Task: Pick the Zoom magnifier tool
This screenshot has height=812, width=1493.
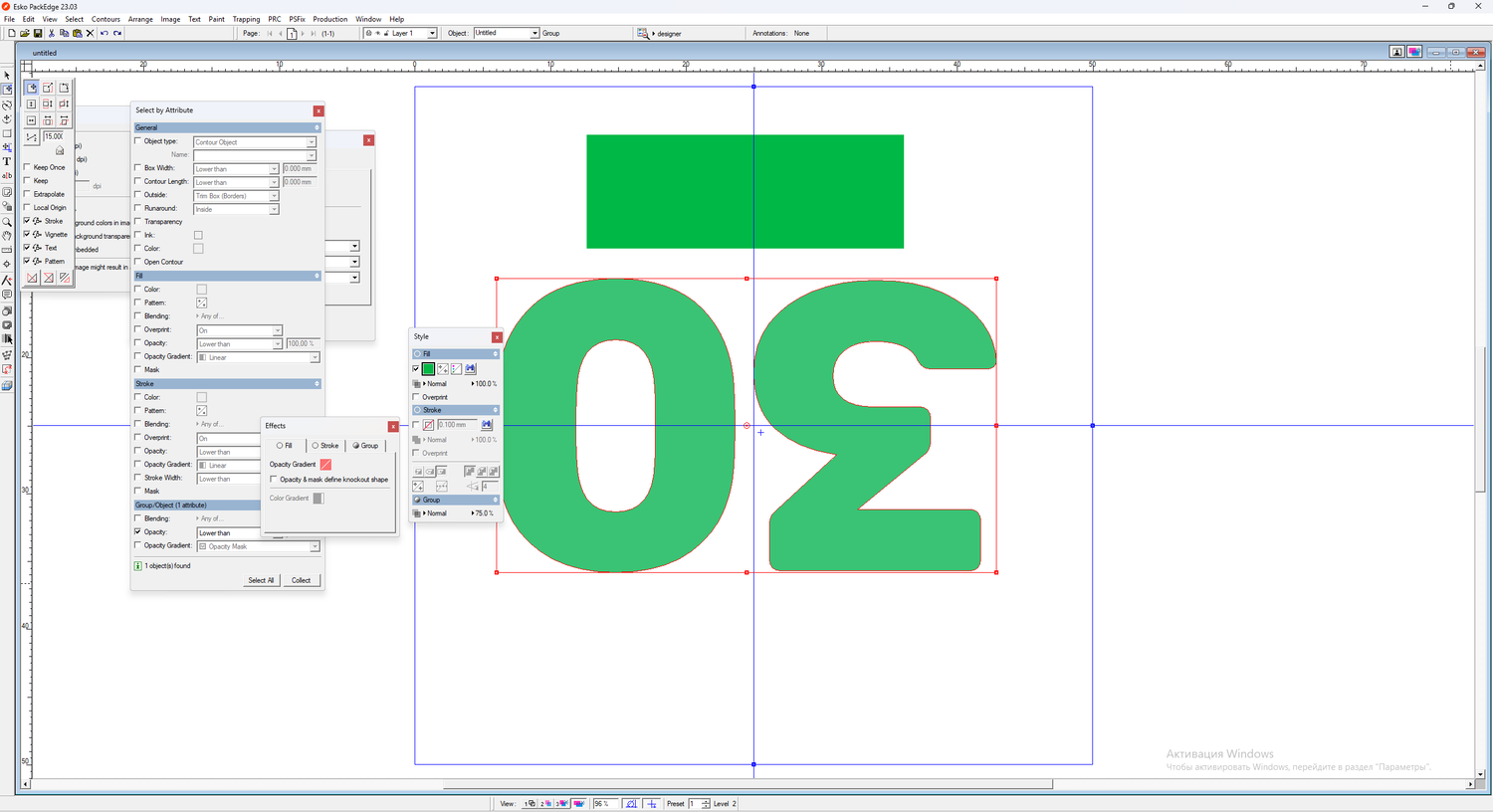Action: coord(7,222)
